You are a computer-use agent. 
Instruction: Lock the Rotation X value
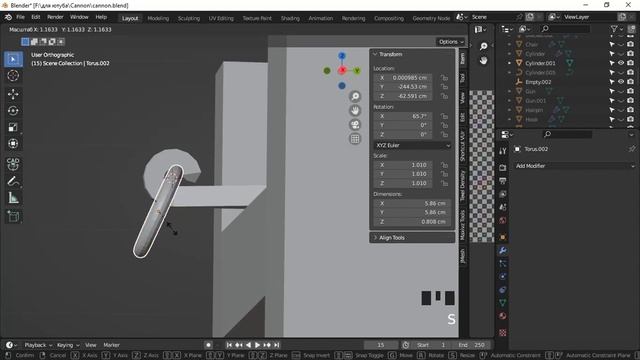444,116
